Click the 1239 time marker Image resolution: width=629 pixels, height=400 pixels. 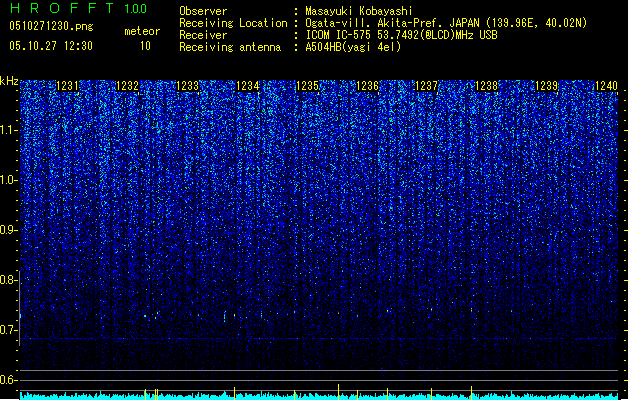tap(547, 86)
